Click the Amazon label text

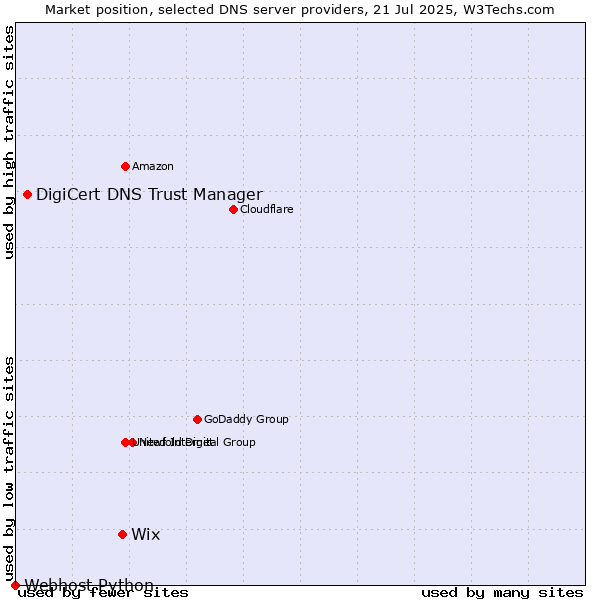tap(153, 166)
